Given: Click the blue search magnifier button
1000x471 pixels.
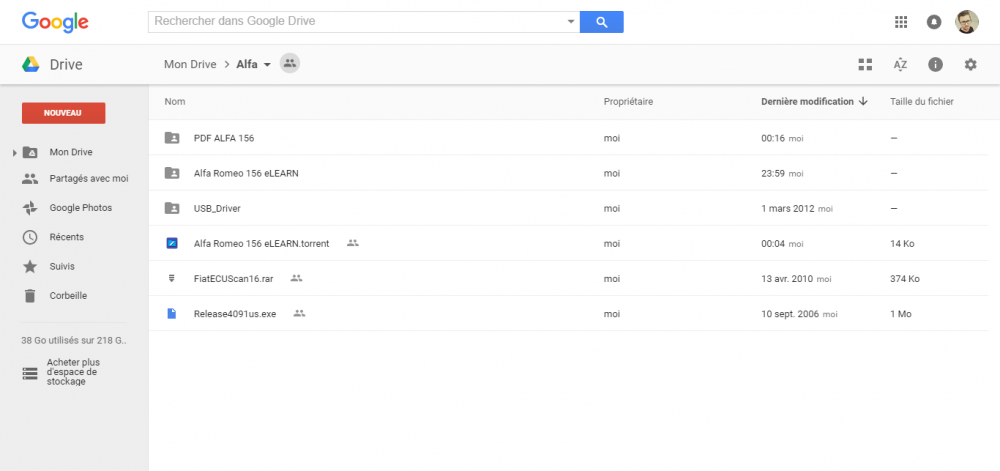Looking at the screenshot, I should [601, 22].
